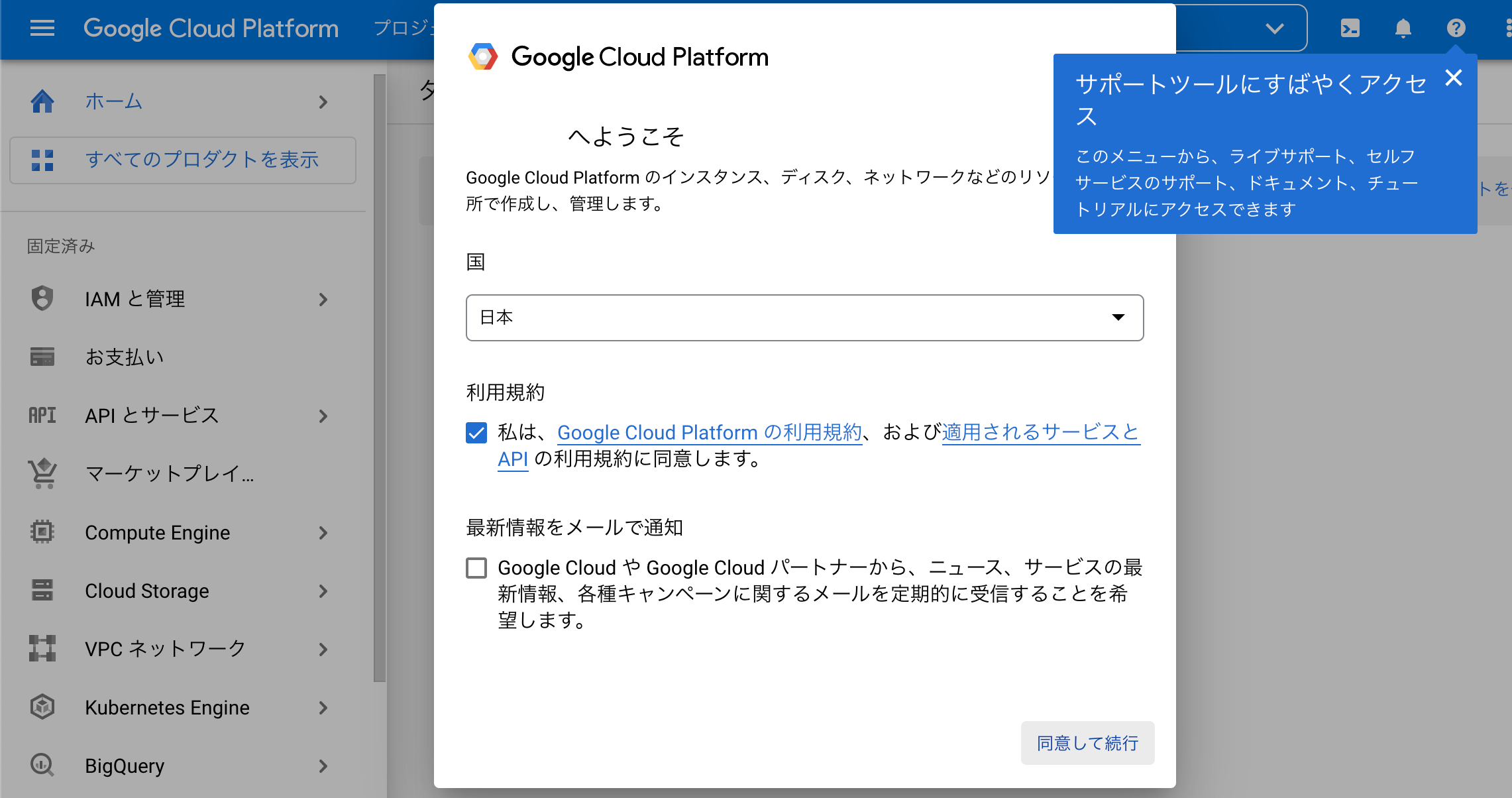Click the BigQuery icon
The width and height of the screenshot is (1512, 798).
pos(42,765)
